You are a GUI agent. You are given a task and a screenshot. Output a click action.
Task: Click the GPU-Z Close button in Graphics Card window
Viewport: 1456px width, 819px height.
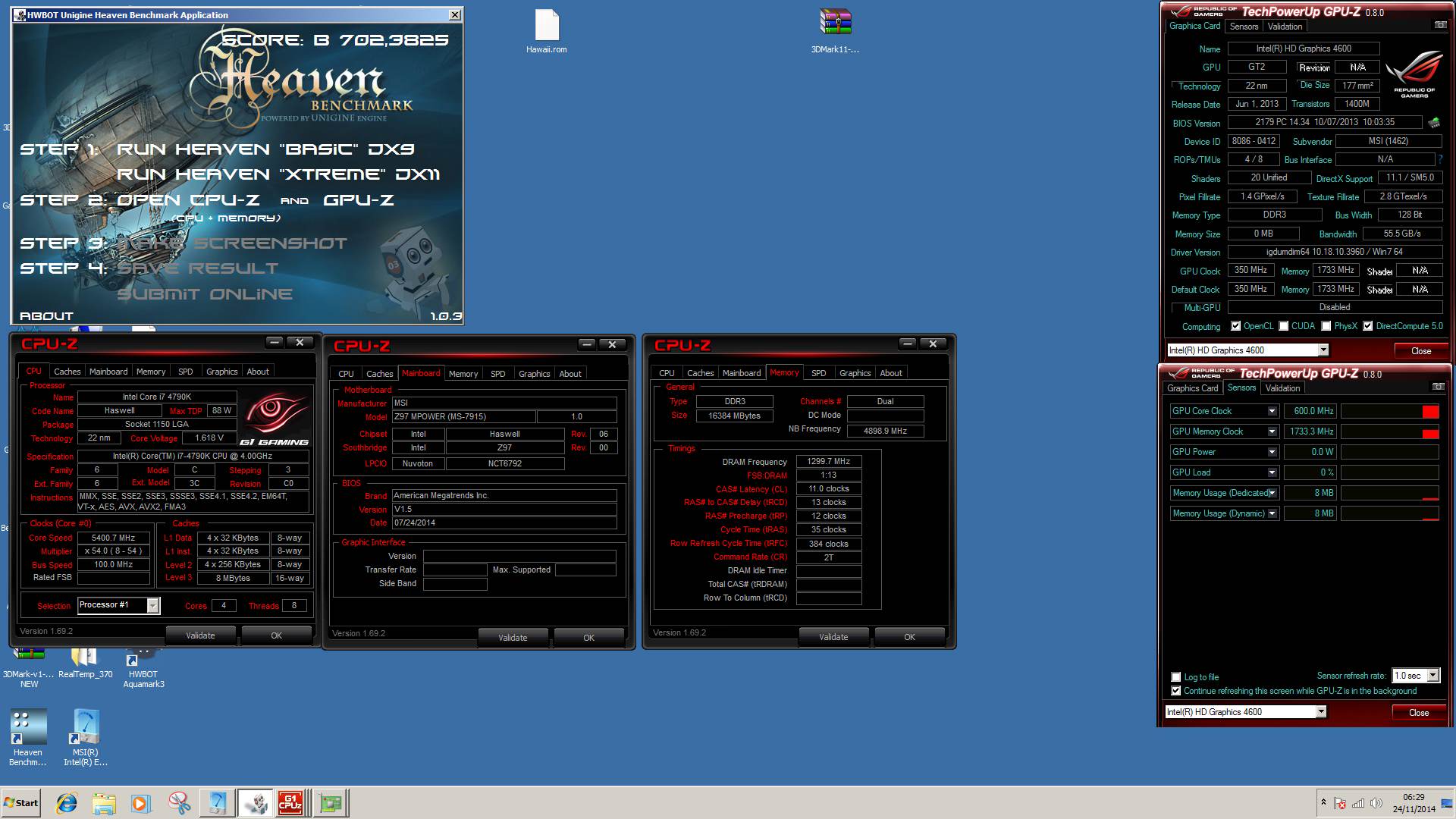tap(1421, 350)
